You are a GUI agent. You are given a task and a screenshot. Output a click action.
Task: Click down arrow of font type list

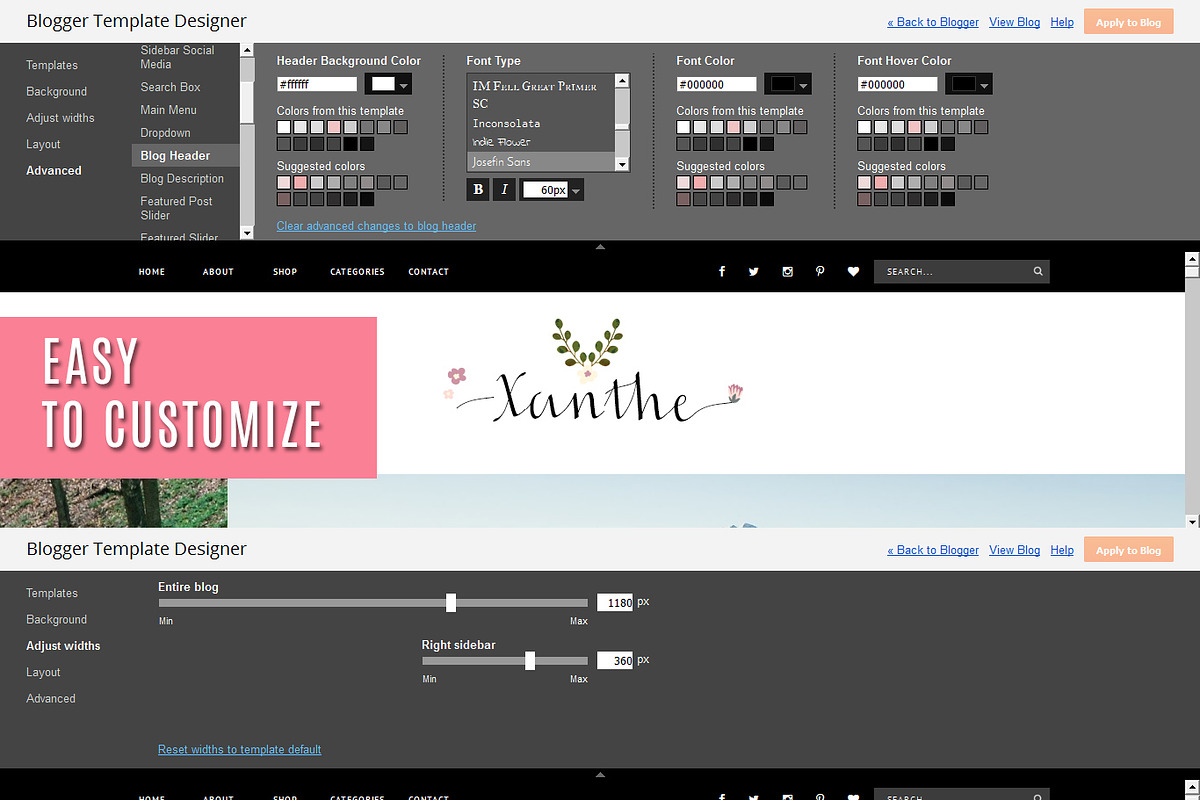coord(622,164)
